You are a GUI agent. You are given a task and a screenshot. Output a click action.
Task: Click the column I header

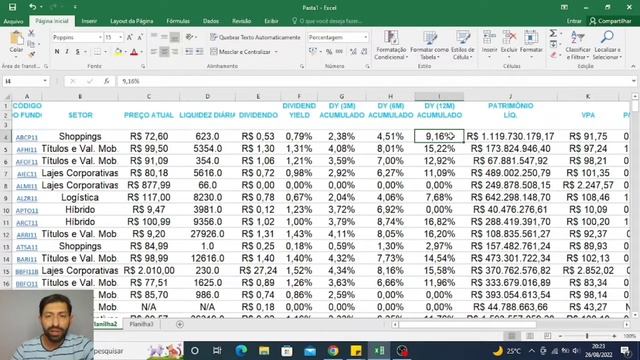[439, 96]
